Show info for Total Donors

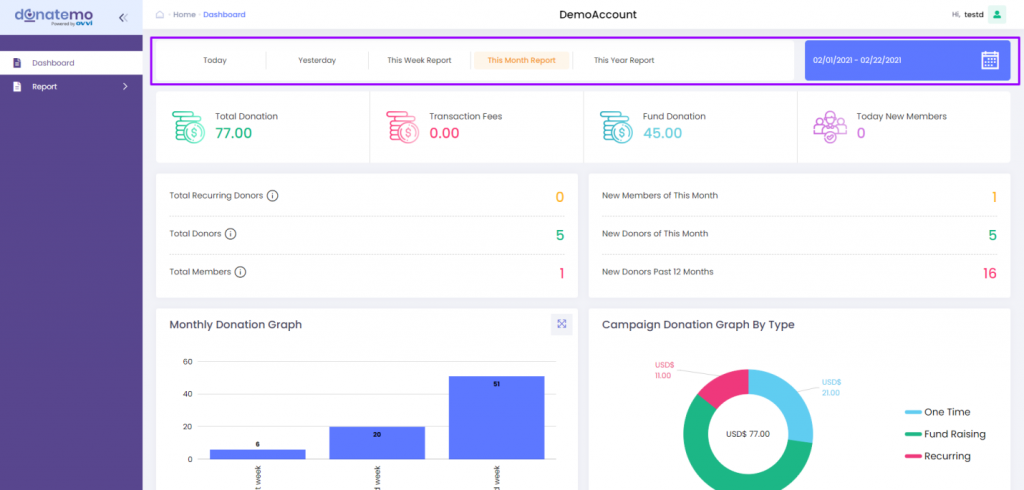click(x=231, y=233)
